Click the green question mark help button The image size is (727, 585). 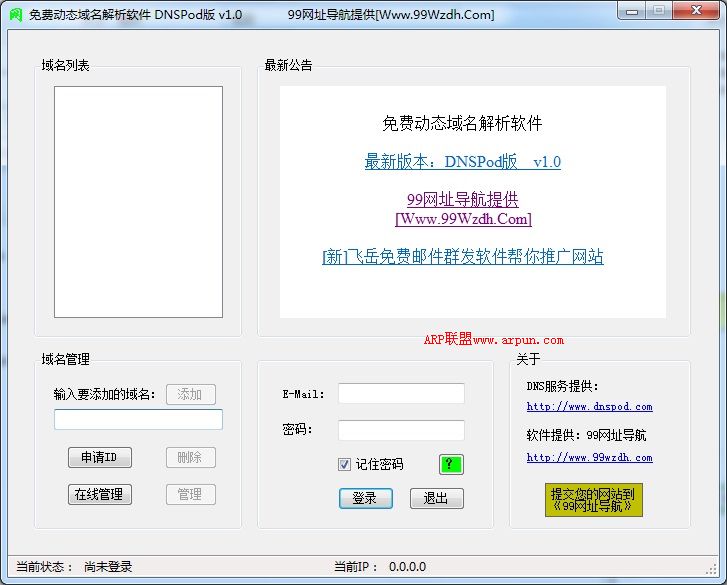[x=451, y=464]
